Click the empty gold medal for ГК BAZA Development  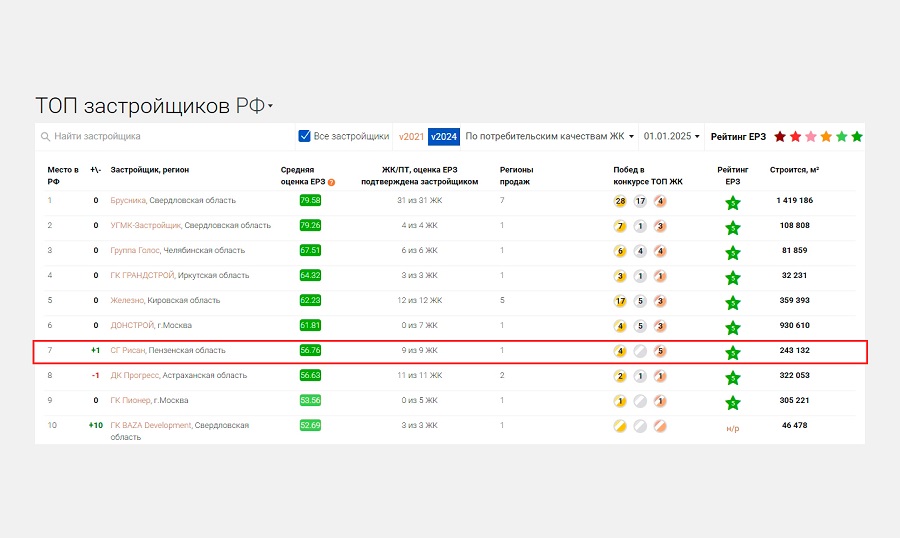click(x=620, y=426)
